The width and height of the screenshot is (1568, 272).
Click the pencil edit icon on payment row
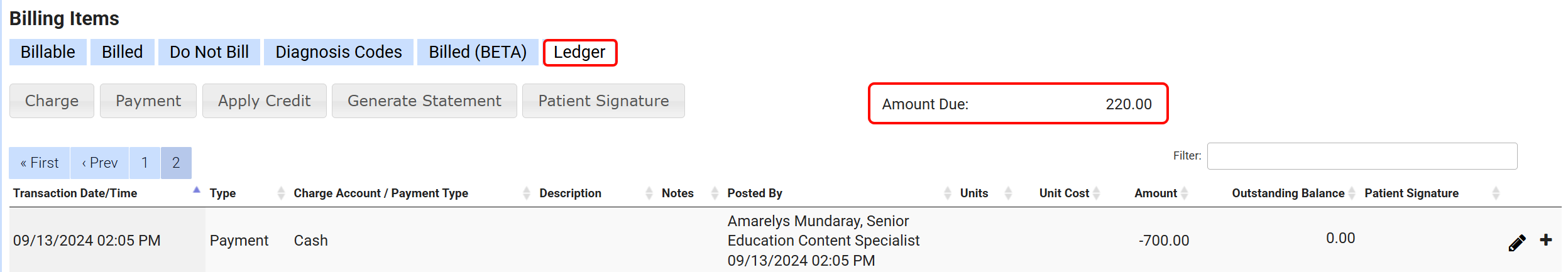coord(1516,242)
